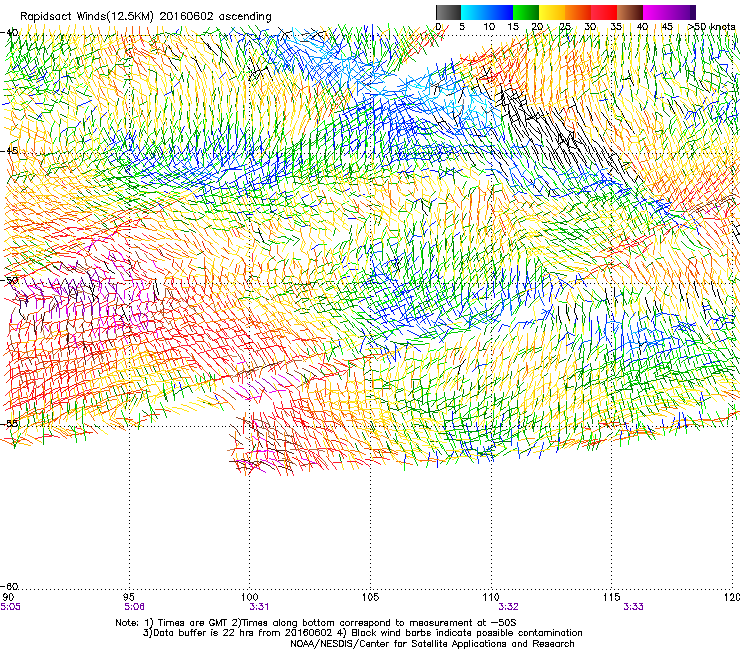
Task: Click the purple 3:31 time label
Action: (259, 607)
